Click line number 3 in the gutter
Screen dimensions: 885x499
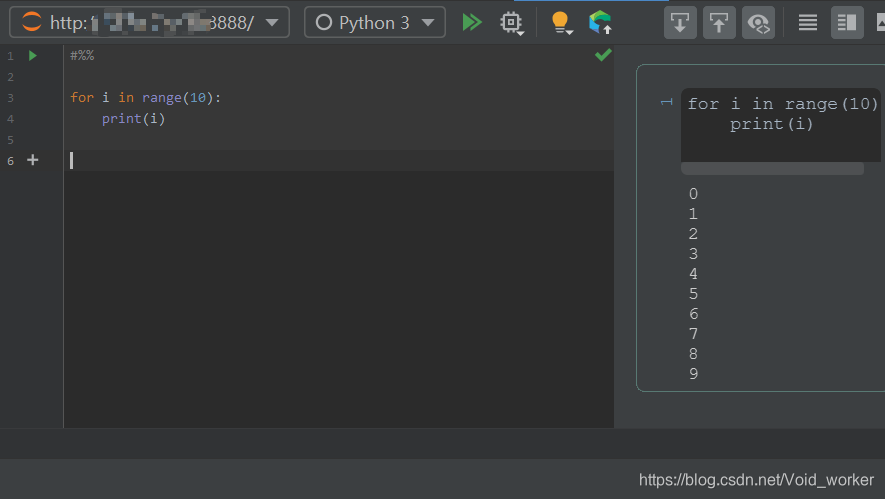coord(10,98)
